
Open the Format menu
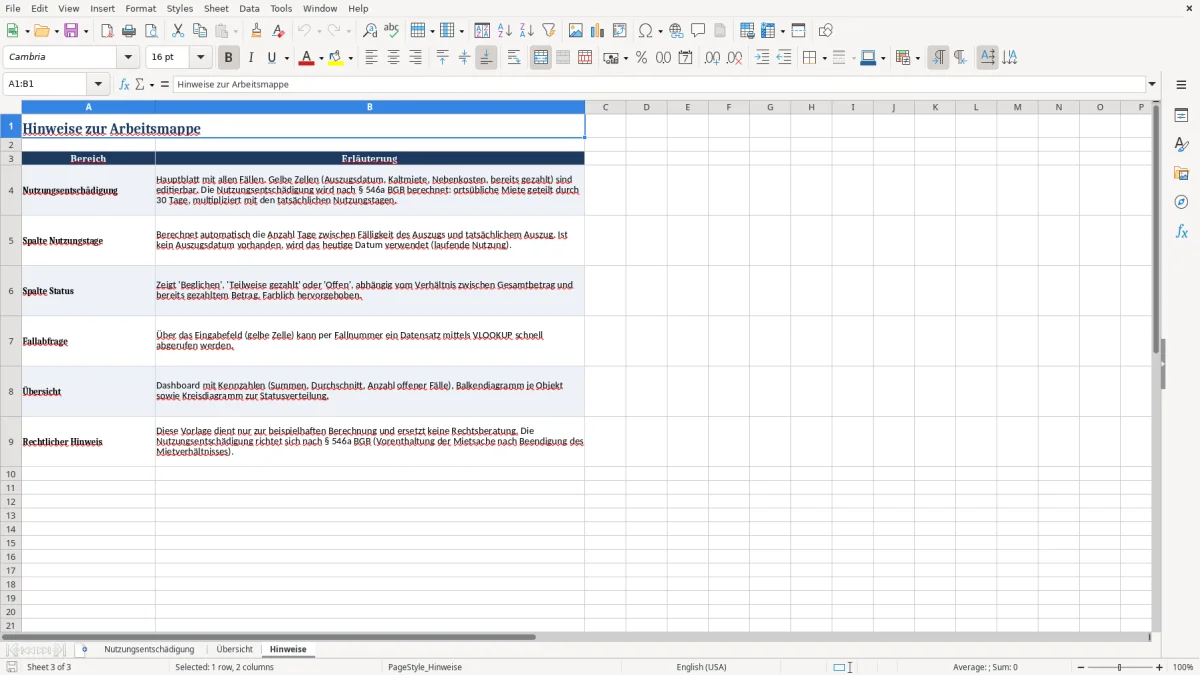(141, 8)
